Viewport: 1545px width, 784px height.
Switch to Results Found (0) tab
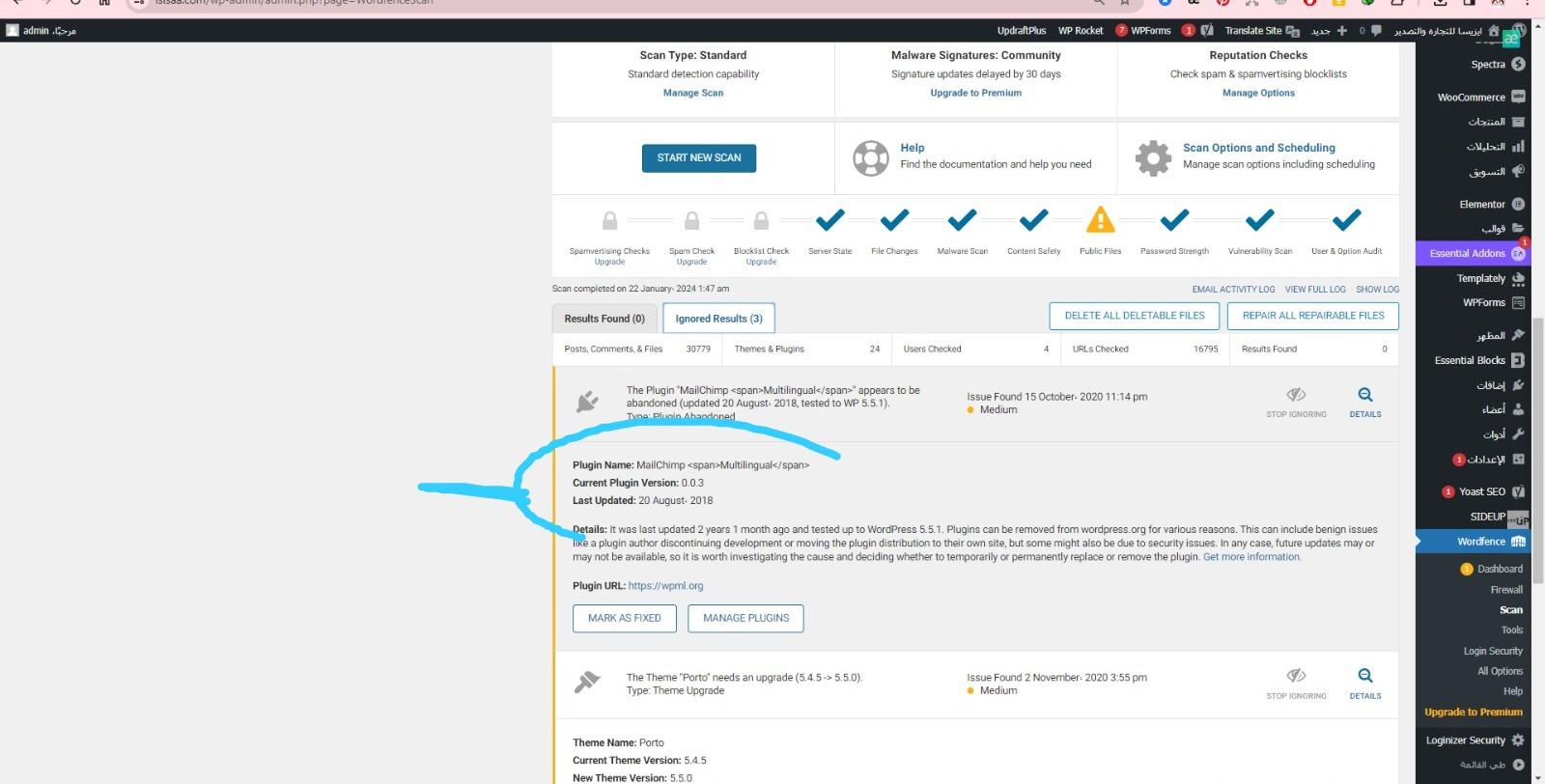pyautogui.click(x=604, y=319)
